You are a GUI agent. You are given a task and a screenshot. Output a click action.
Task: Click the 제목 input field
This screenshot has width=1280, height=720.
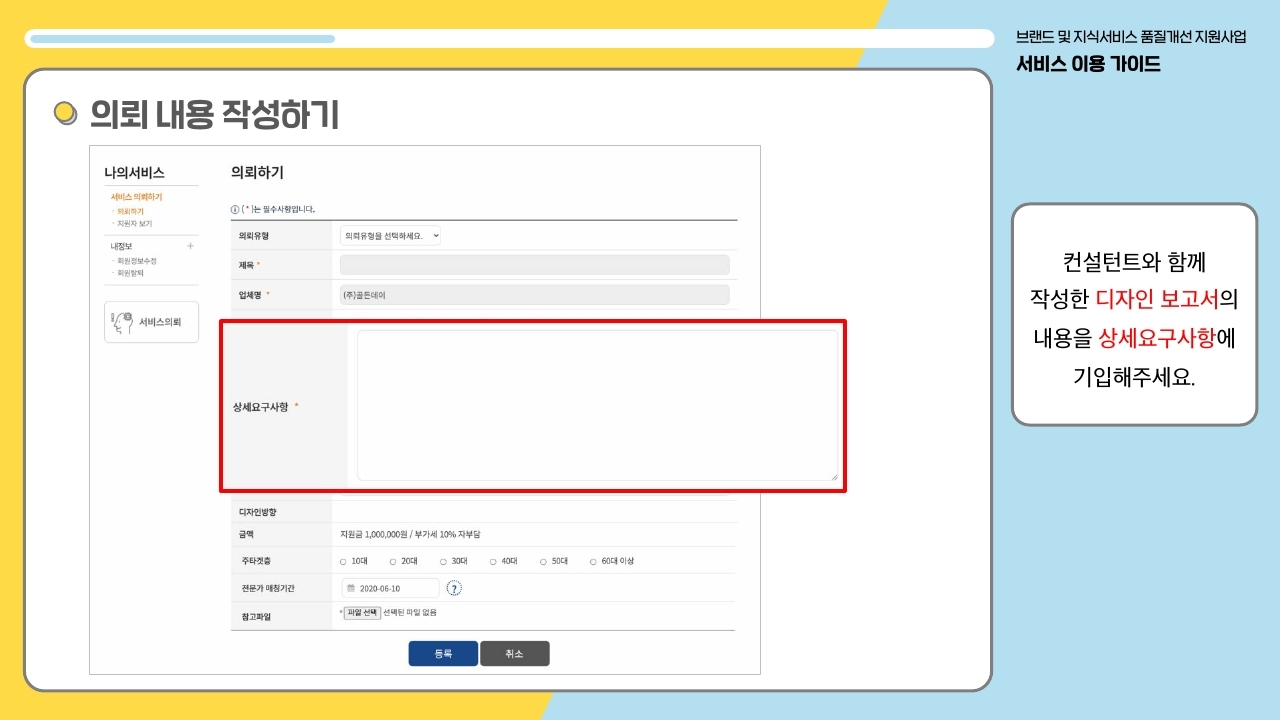(x=534, y=265)
